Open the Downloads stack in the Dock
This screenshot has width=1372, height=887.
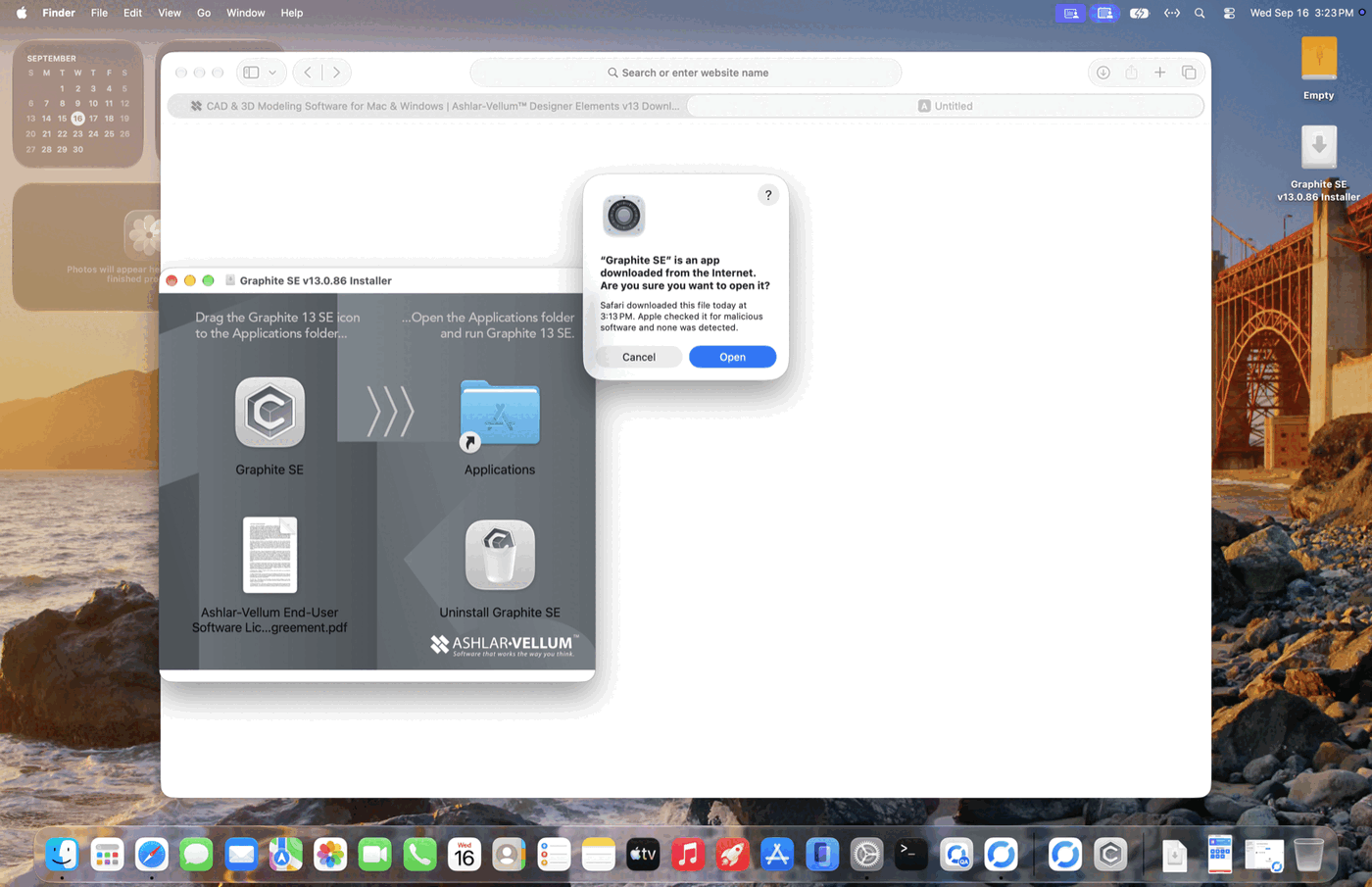click(1174, 855)
